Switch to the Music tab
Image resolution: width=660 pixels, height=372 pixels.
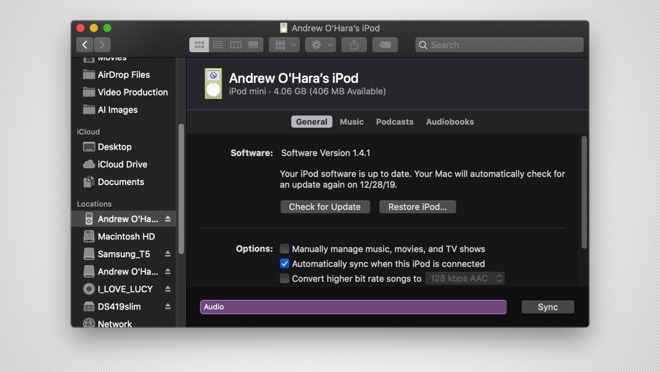coord(351,122)
